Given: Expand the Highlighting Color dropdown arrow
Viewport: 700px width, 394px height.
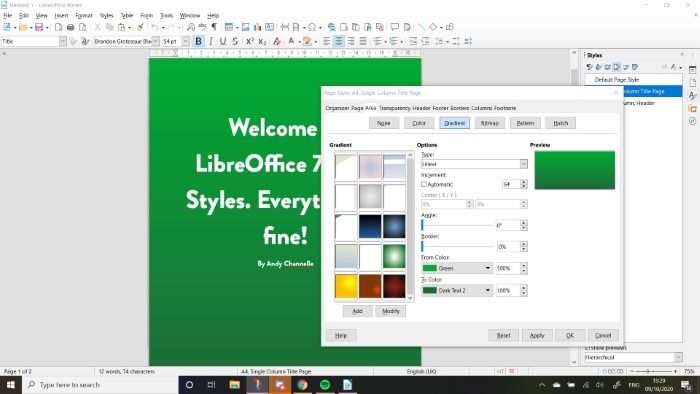Looking at the screenshot, I should (x=315, y=41).
